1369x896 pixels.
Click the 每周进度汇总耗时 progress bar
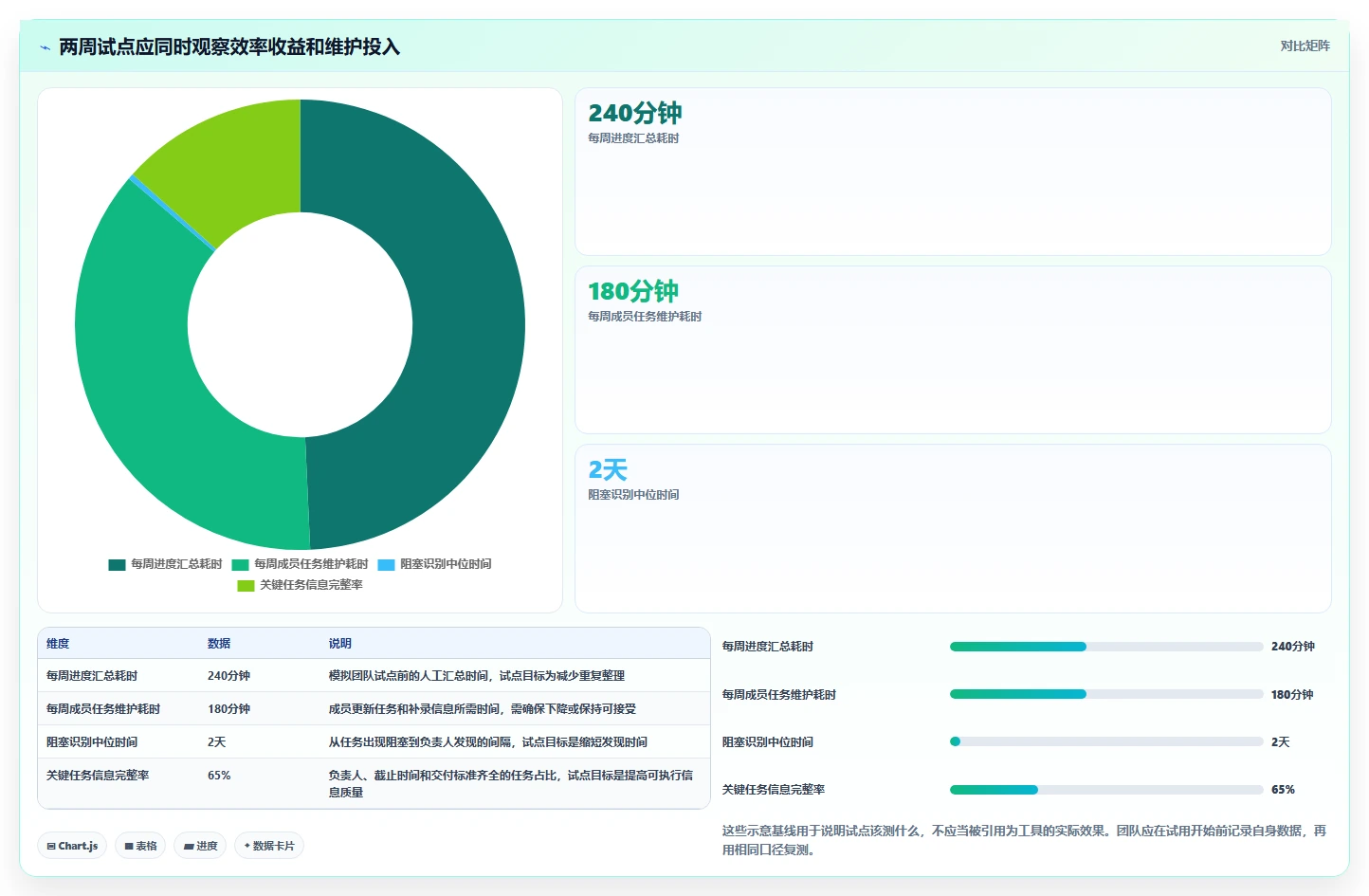[x=1106, y=647]
